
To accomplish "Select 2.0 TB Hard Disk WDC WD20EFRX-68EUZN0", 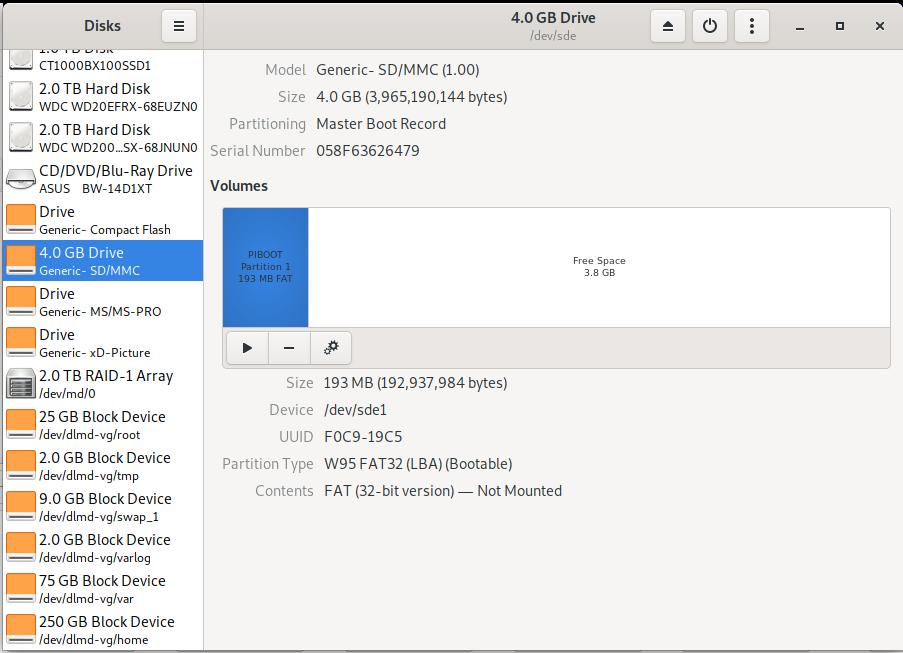I will pos(103,97).
